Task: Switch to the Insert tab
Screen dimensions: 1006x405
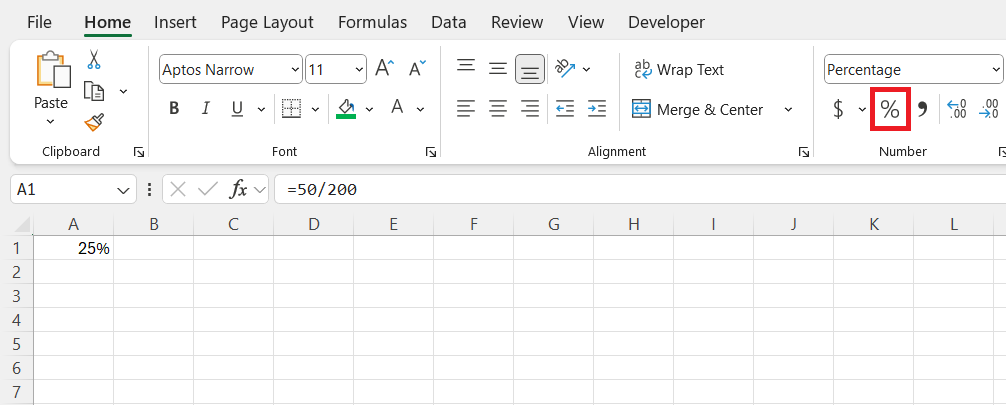Action: [175, 22]
